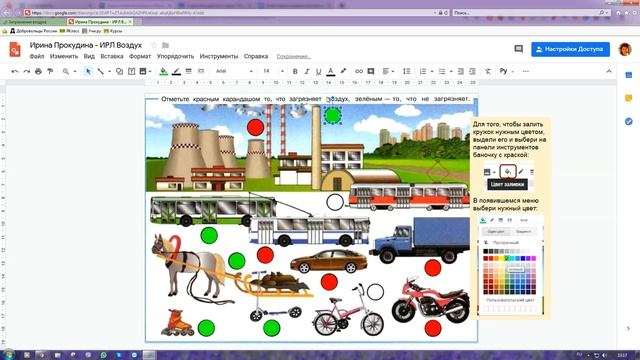
Task: Open the Вставка menu
Action: (111, 56)
